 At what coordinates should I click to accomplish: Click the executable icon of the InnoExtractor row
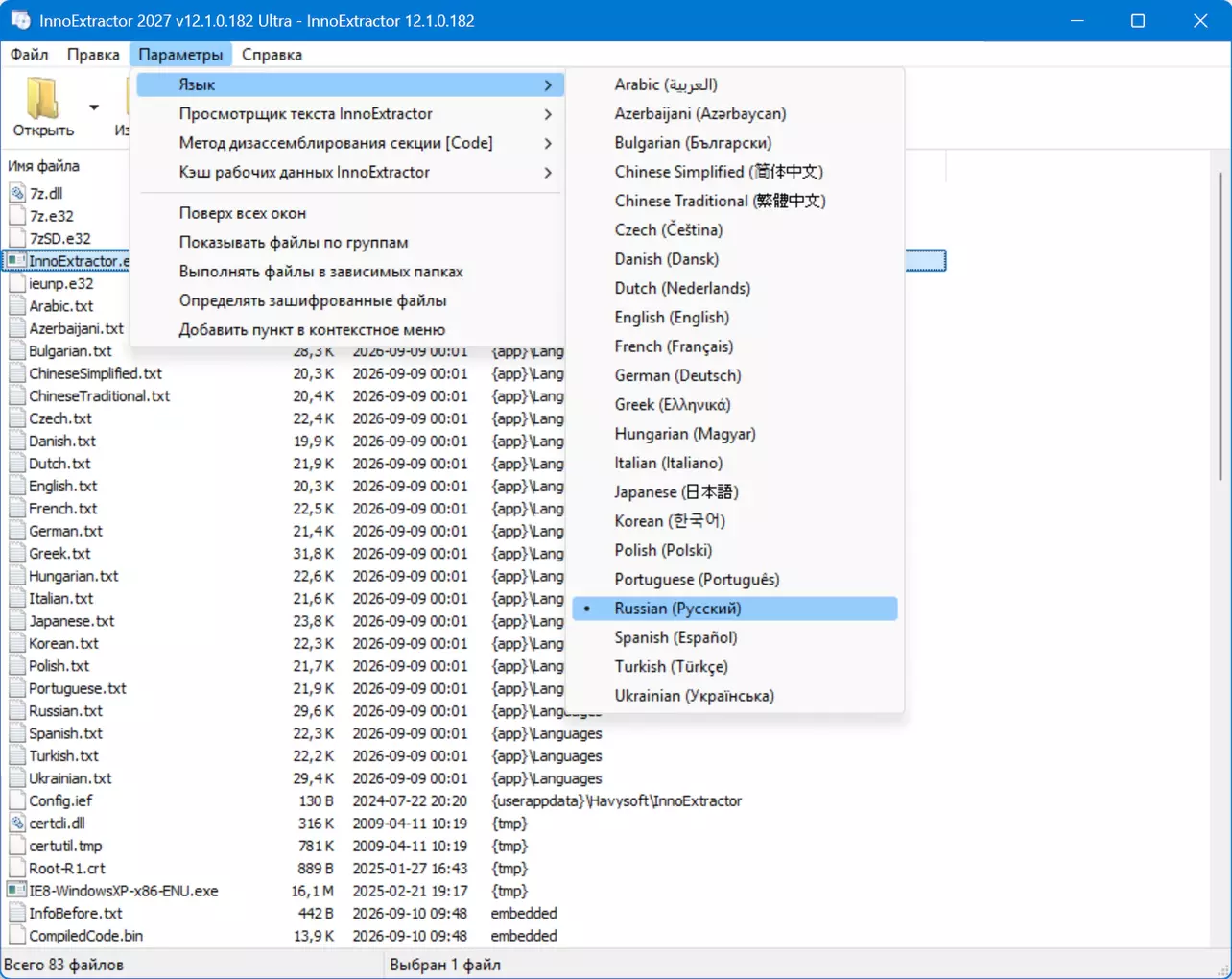17,261
